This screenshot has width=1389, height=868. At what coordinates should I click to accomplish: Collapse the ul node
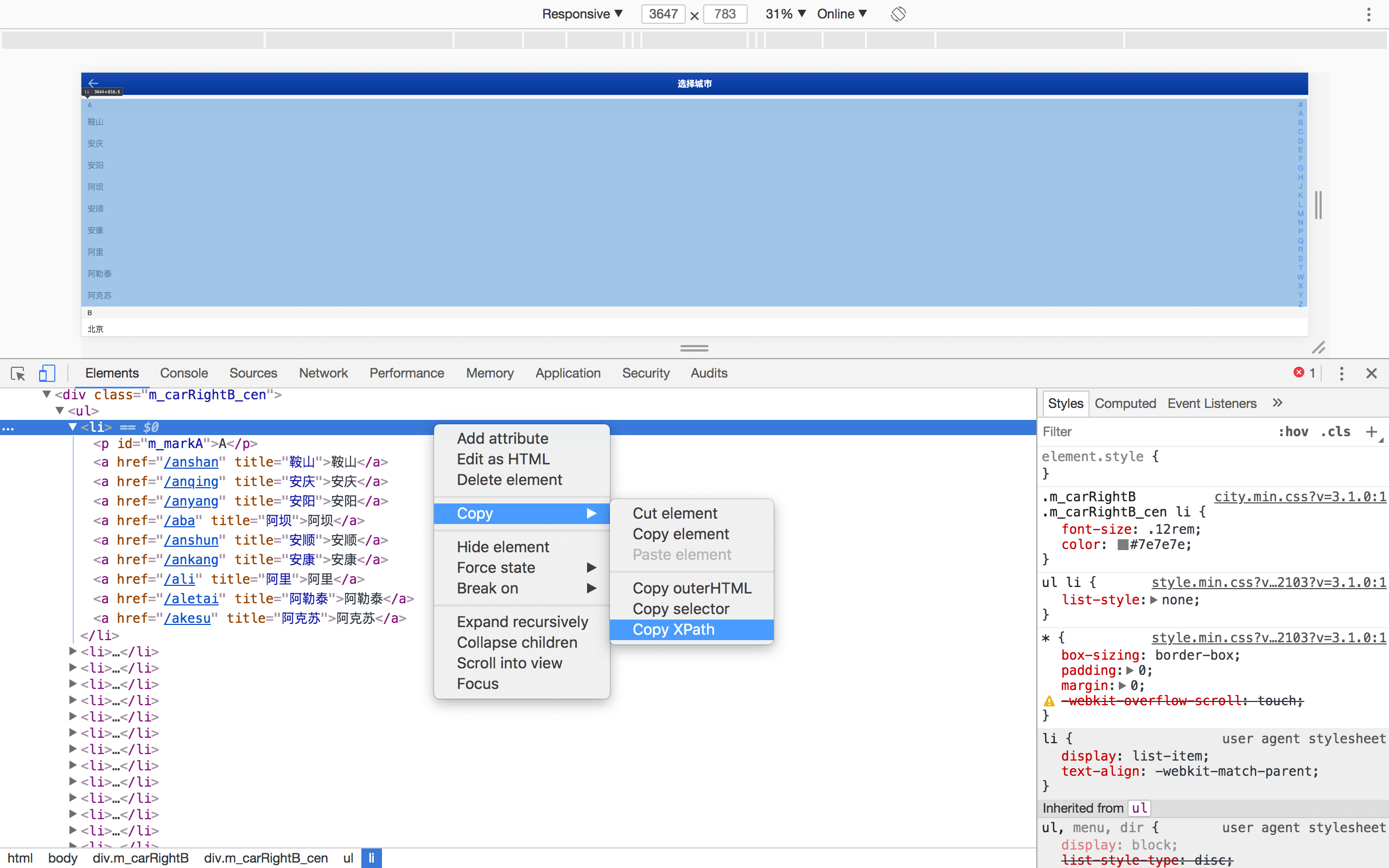[60, 411]
